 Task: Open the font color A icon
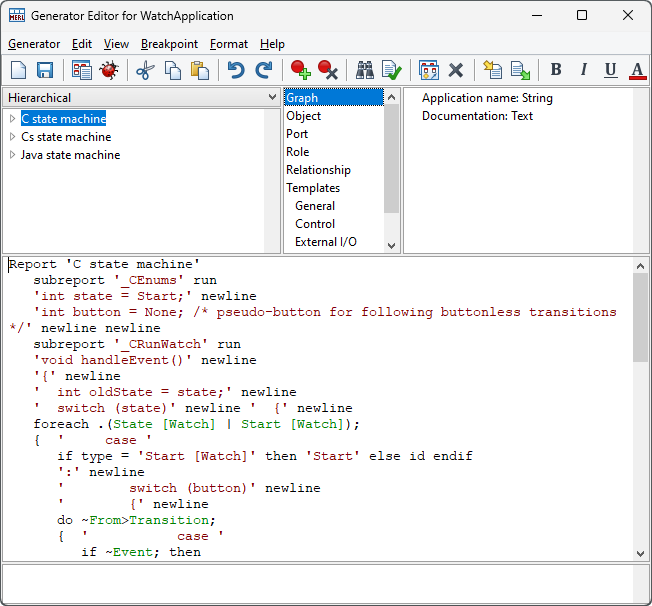pyautogui.click(x=637, y=70)
